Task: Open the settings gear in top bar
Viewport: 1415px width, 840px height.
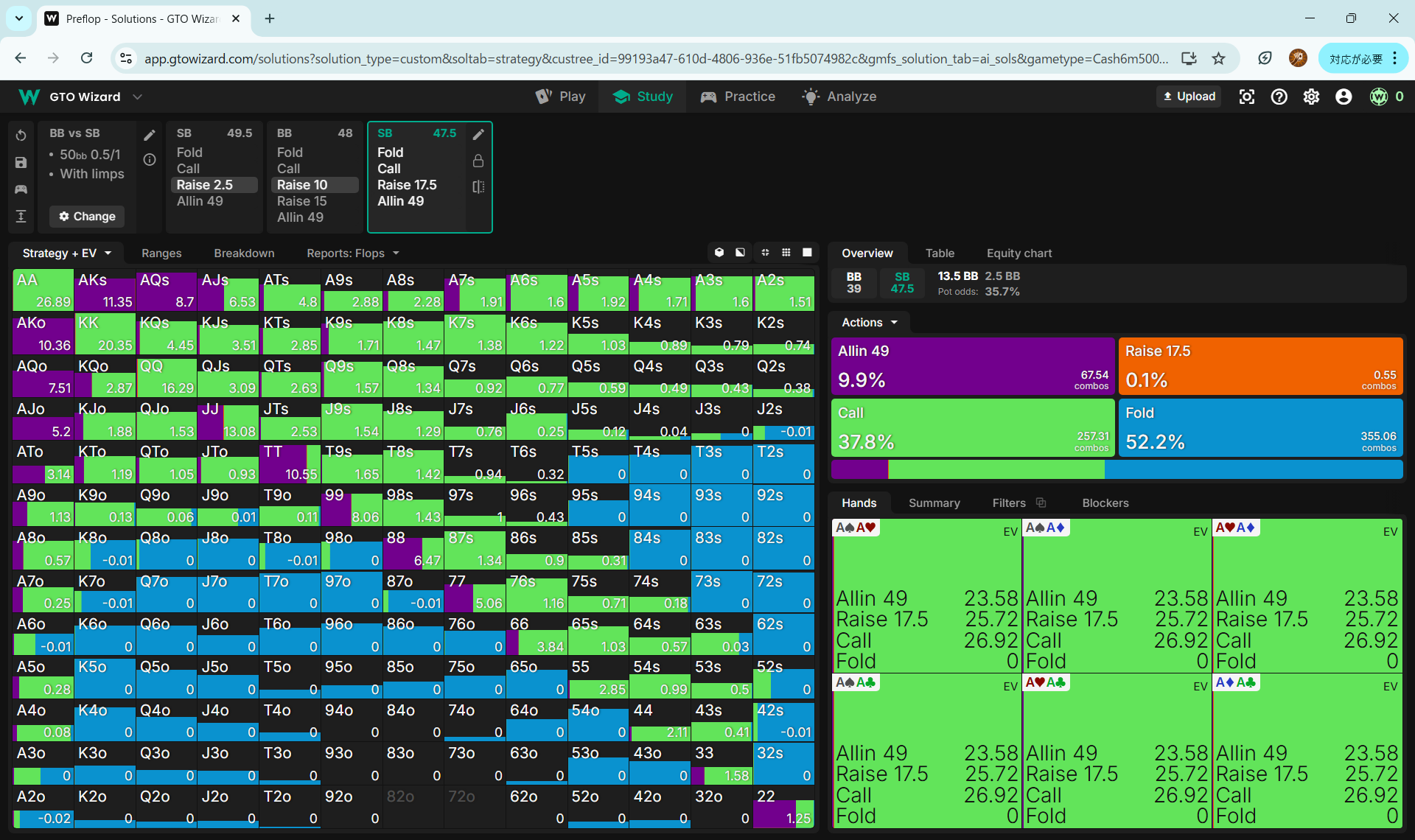Action: (1311, 97)
